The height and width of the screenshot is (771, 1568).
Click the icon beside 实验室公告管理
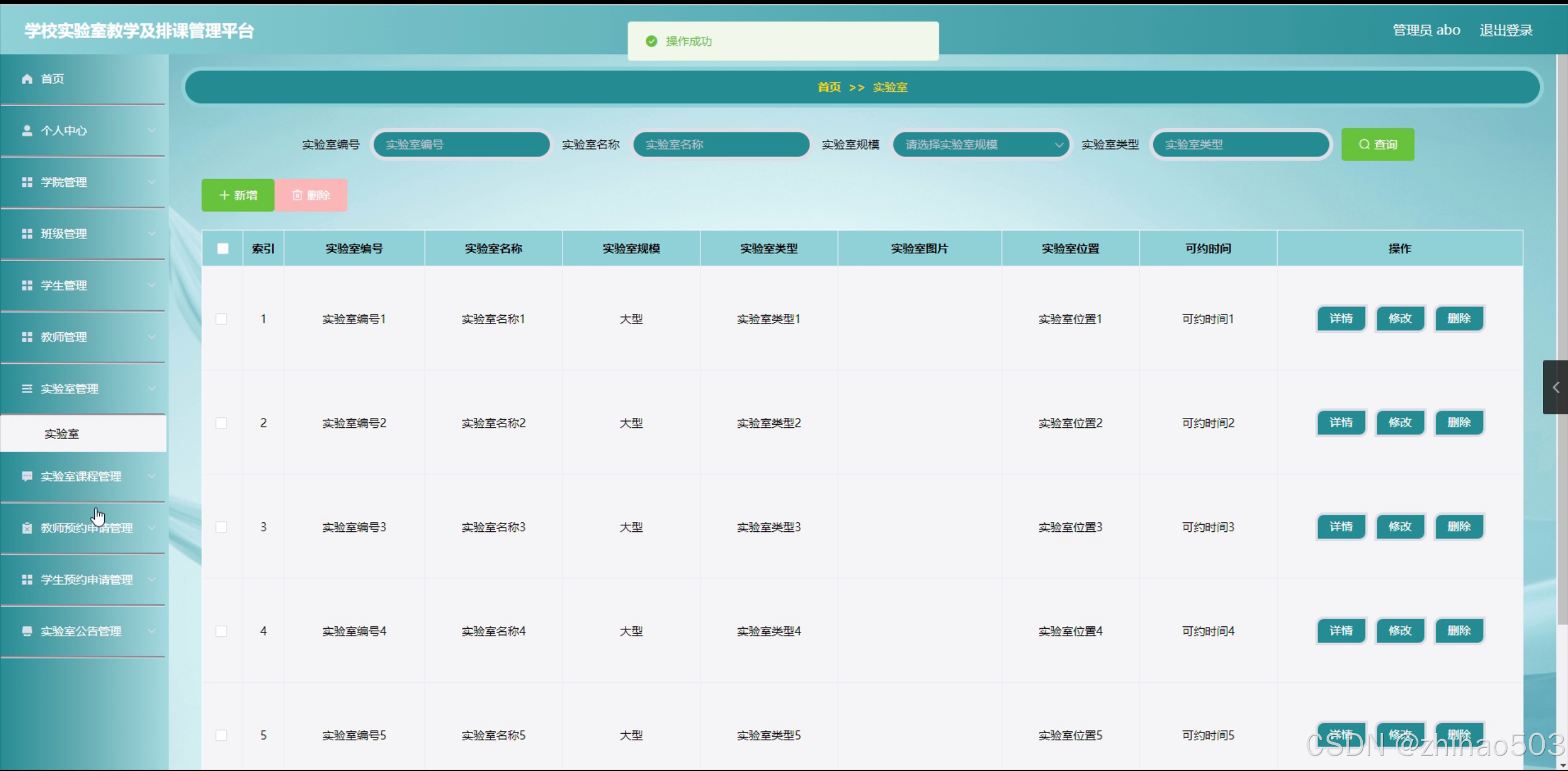point(27,631)
